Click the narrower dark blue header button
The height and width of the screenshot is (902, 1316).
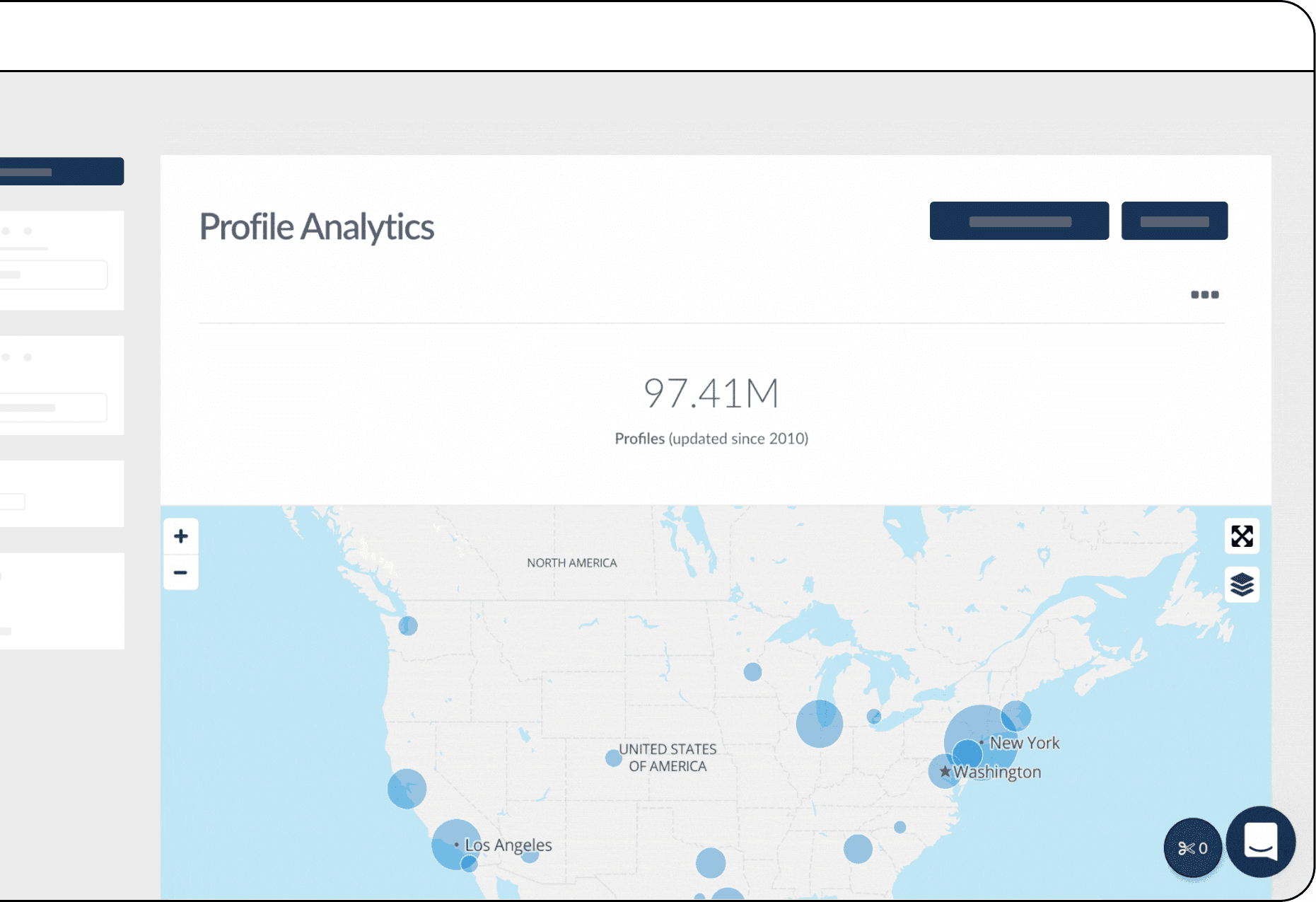[x=1174, y=221]
